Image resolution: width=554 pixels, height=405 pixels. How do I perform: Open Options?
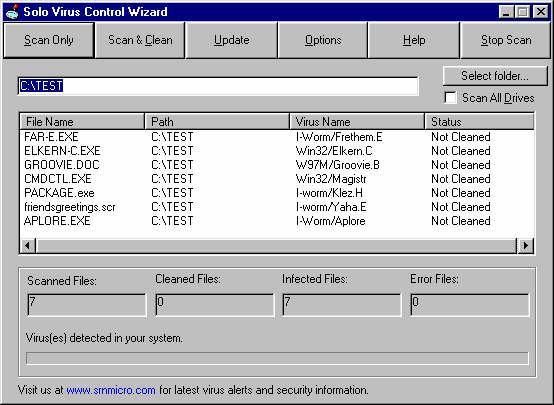point(323,40)
